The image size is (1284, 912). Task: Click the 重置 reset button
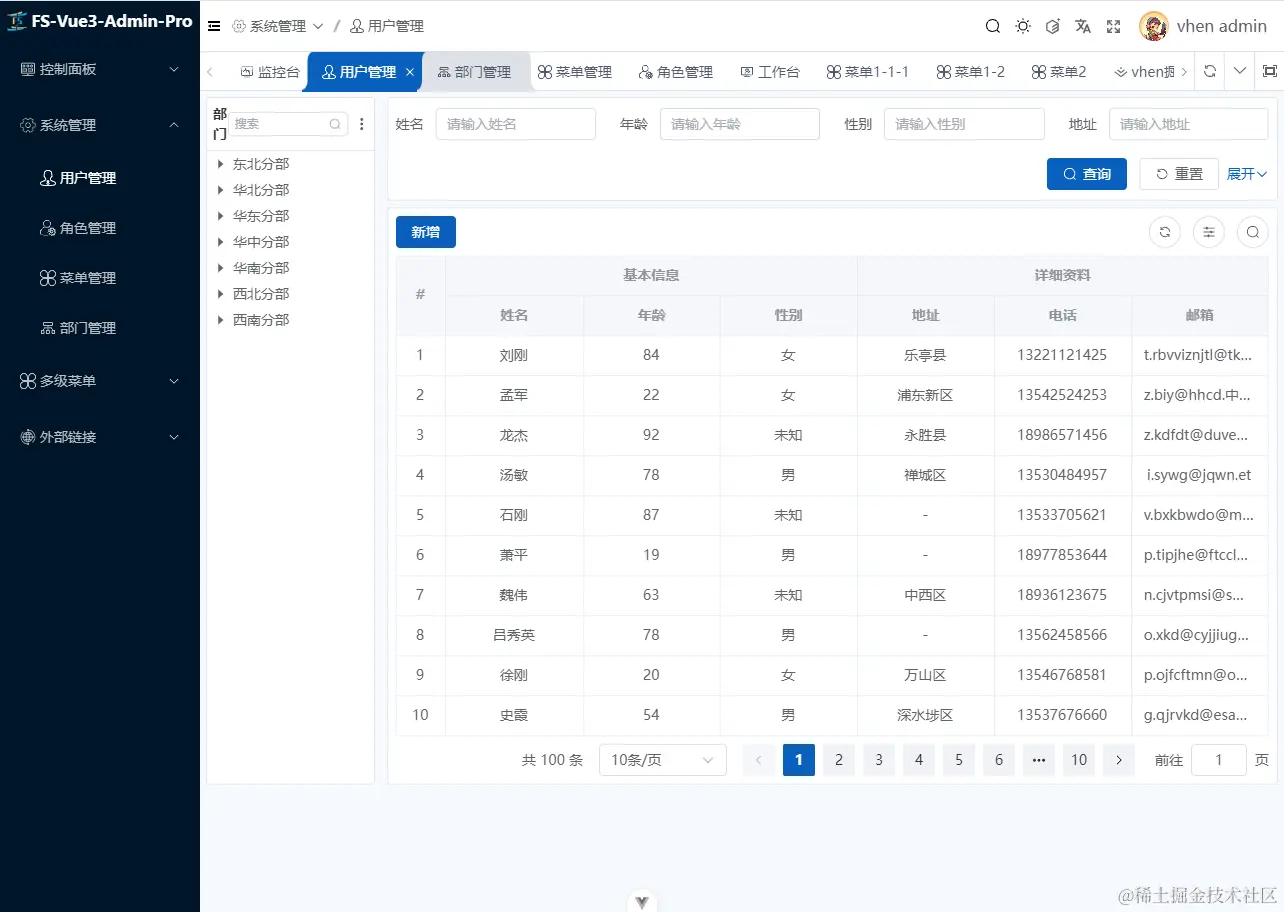click(1179, 174)
